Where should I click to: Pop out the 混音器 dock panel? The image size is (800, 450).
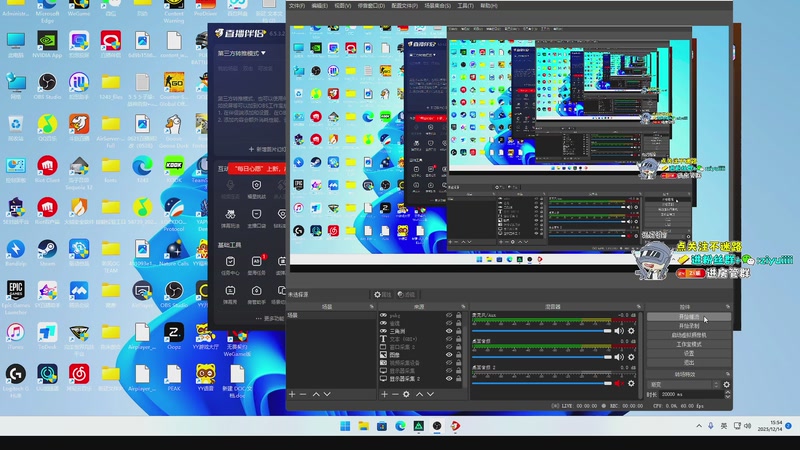coord(638,307)
